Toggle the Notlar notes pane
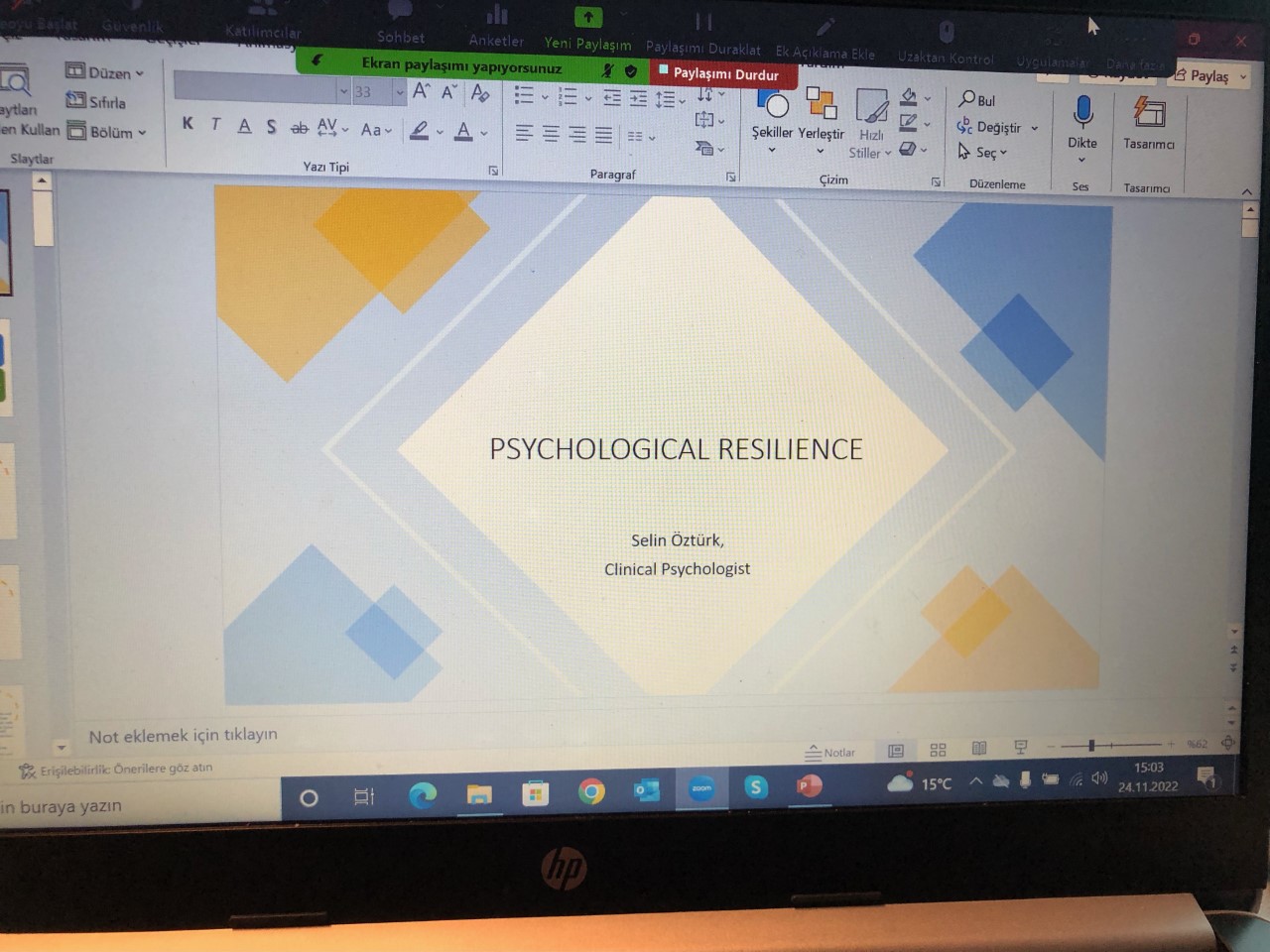This screenshot has width=1270, height=952. click(x=829, y=752)
